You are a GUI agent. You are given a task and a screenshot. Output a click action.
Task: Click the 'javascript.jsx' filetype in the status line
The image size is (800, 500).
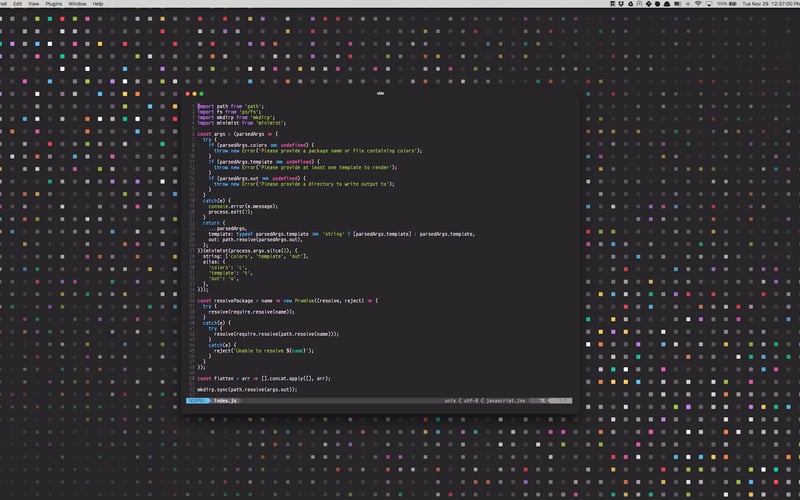tap(505, 401)
